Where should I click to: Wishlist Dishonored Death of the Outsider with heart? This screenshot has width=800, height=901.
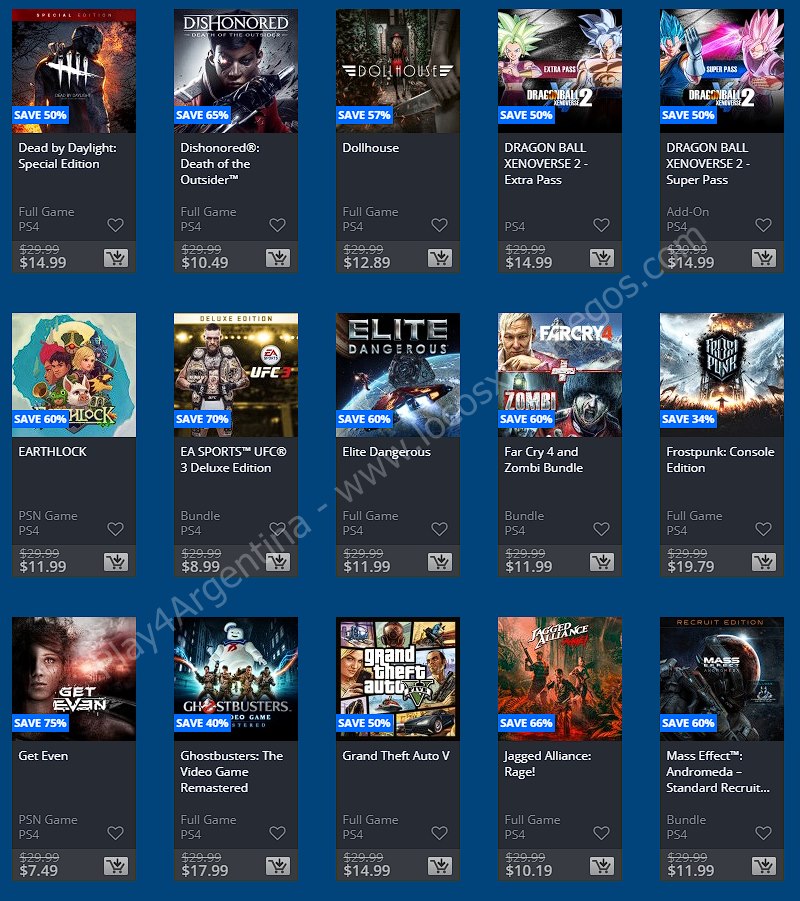[x=278, y=225]
